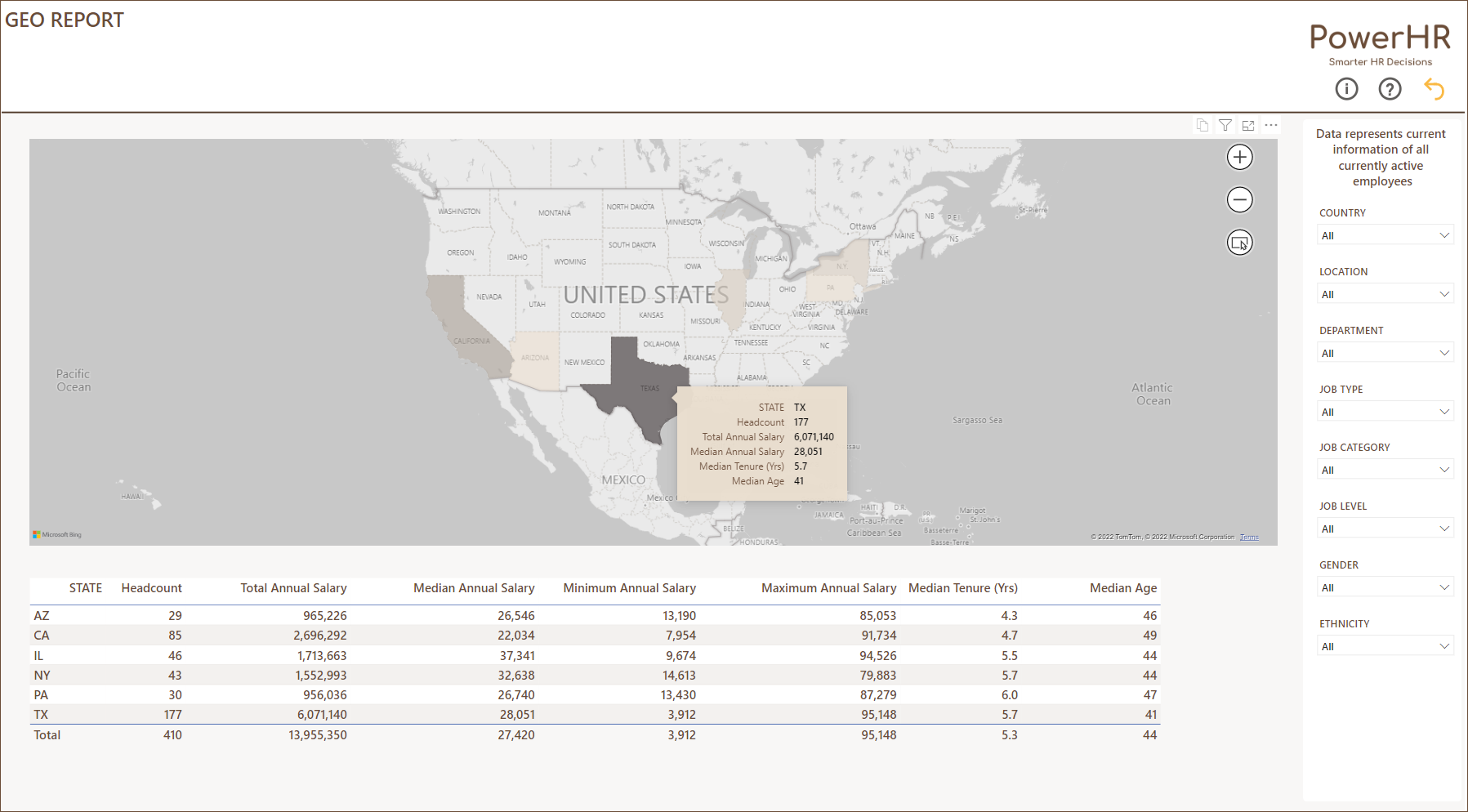
Task: Open the info icon in the header
Action: (x=1346, y=88)
